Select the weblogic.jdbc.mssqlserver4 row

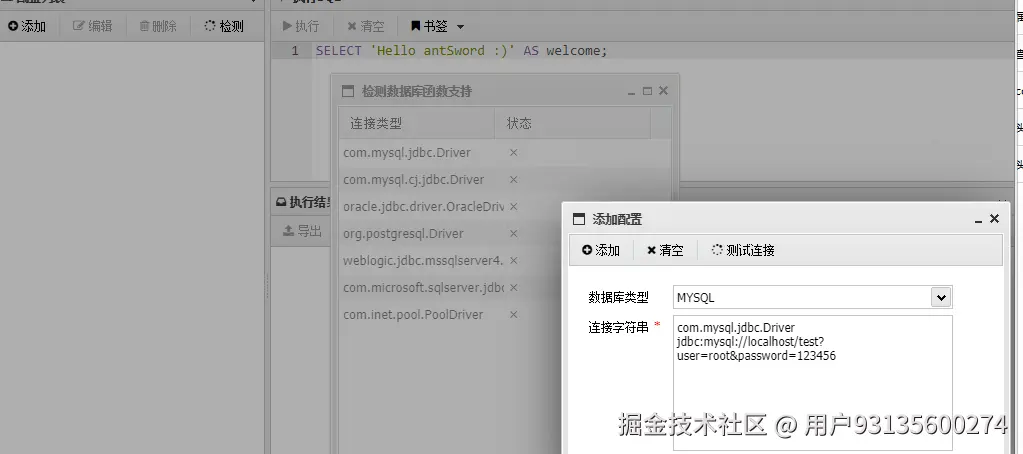click(x=450, y=260)
